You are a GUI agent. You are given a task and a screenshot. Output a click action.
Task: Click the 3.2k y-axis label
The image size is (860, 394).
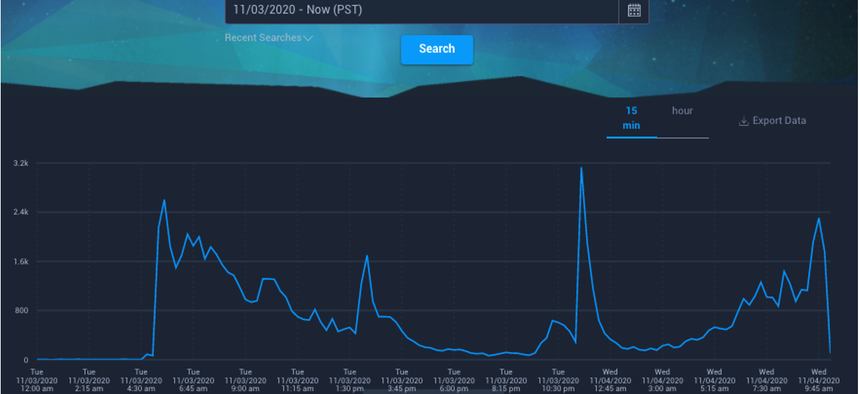(21, 163)
